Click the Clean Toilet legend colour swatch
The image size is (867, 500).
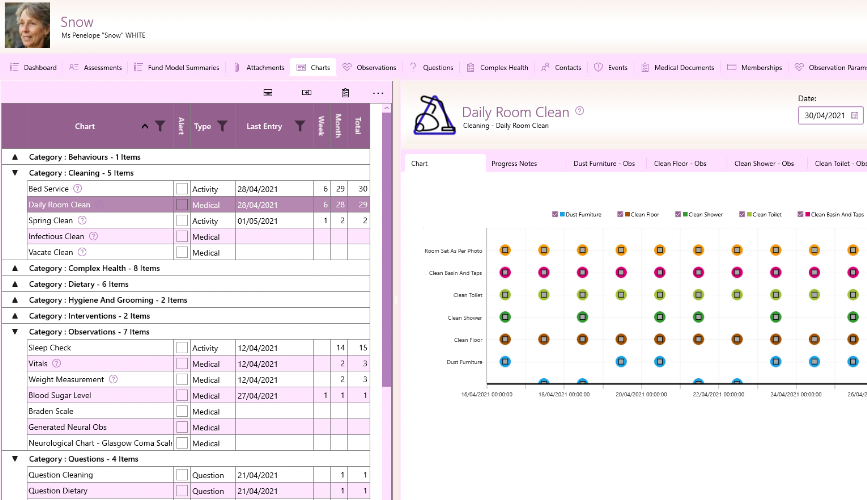point(749,214)
